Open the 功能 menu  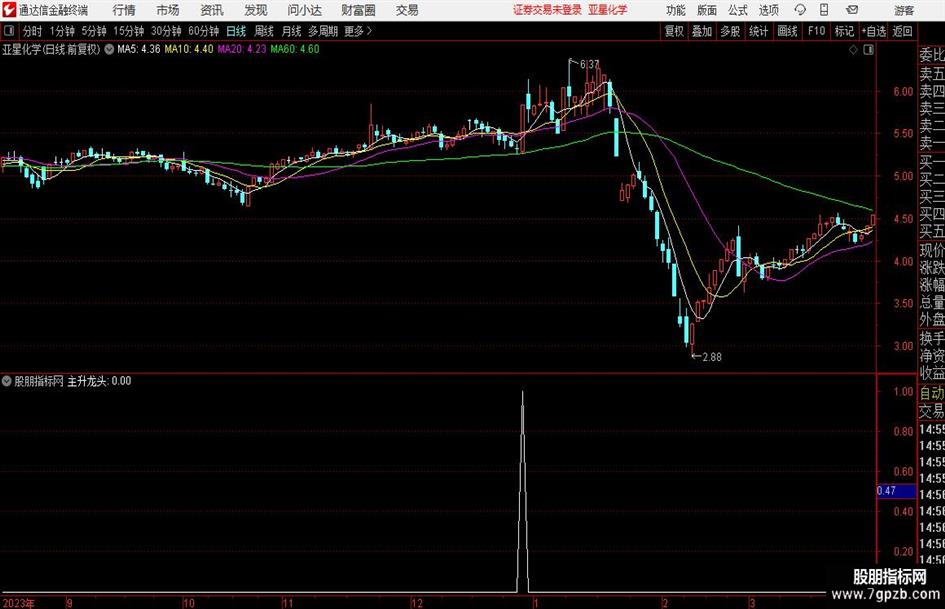[676, 10]
